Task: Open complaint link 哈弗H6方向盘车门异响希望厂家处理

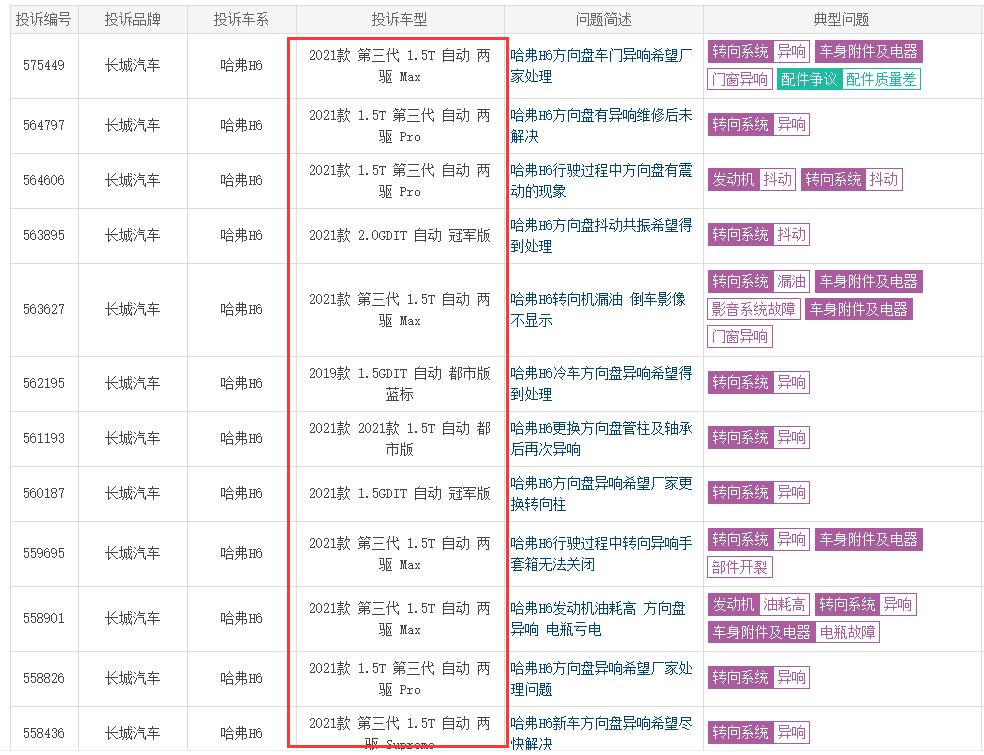Action: 601,66
